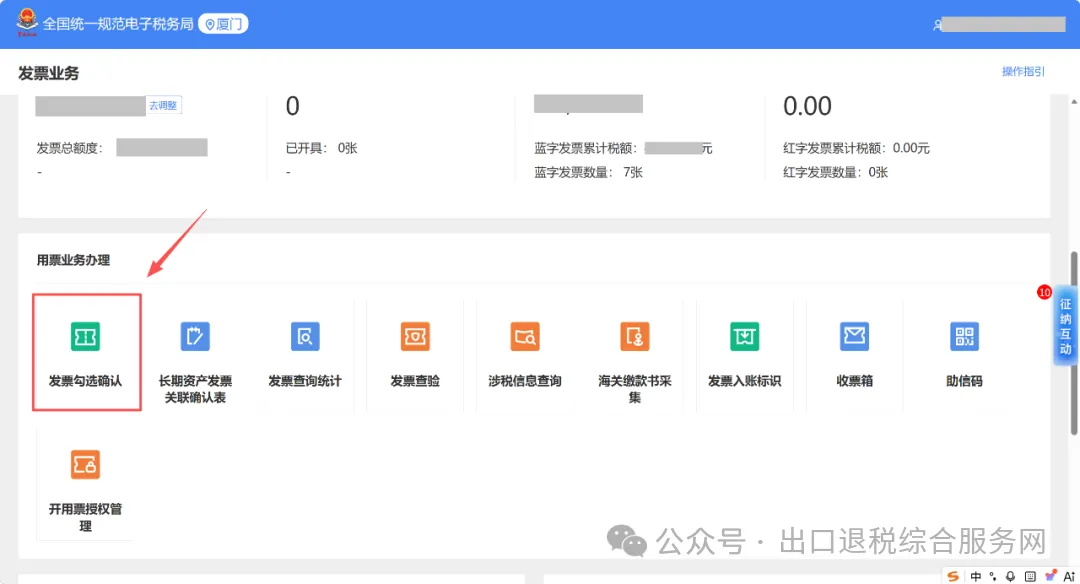Image resolution: width=1080 pixels, height=584 pixels.
Task: Click the Sogou input method S icon
Action: [x=953, y=576]
